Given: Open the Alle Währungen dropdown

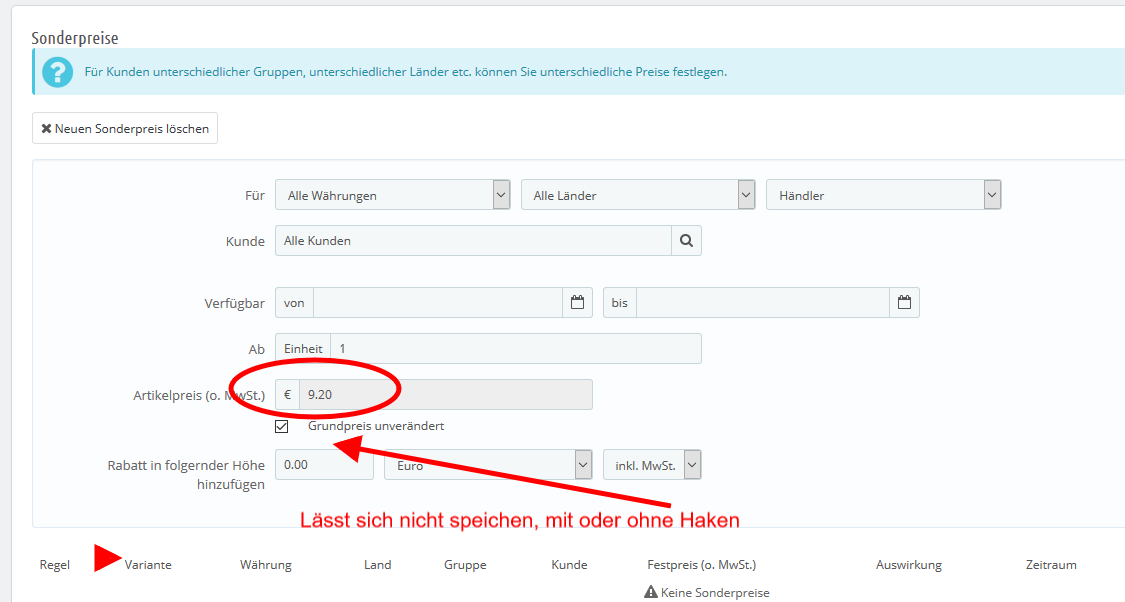Looking at the screenshot, I should coord(393,195).
